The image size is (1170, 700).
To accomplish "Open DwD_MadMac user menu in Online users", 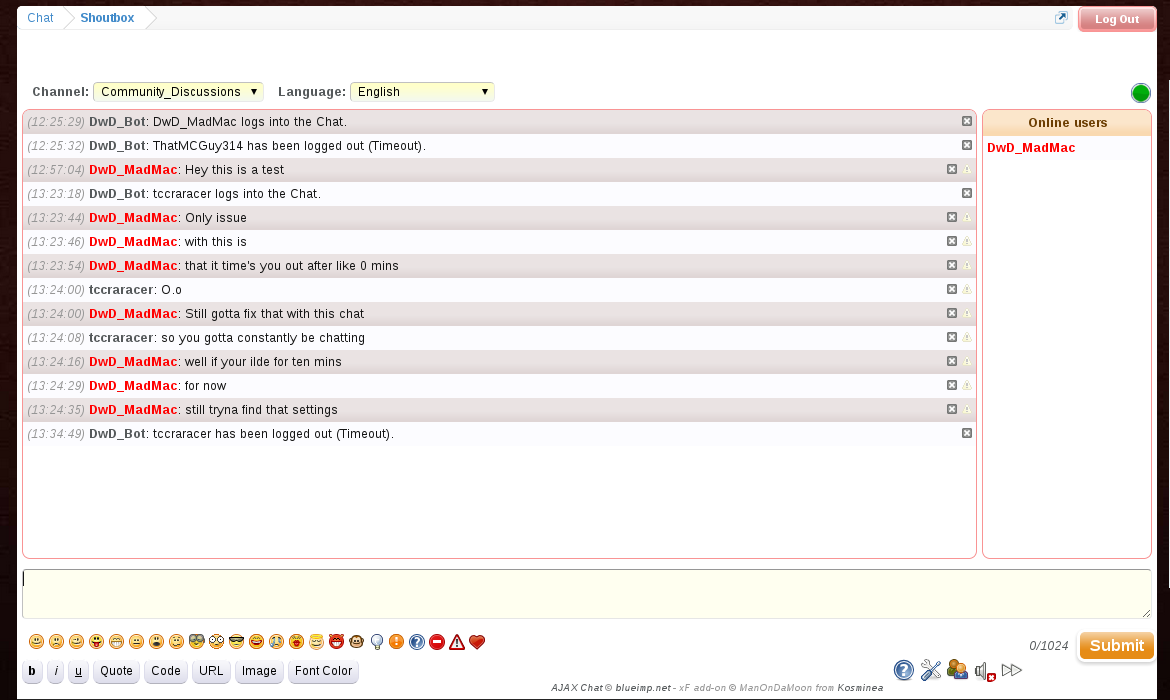I will (1031, 148).
